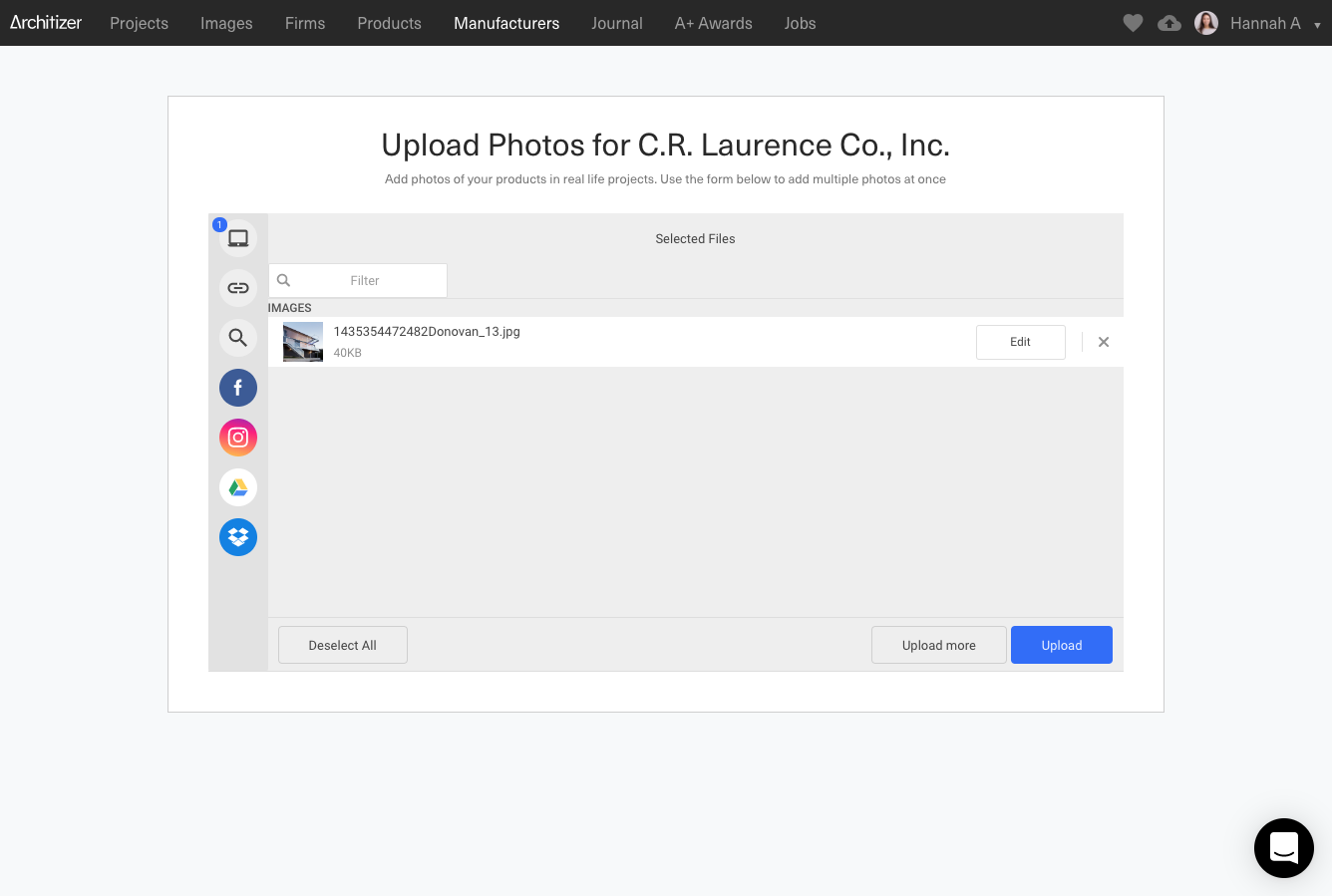The width and height of the screenshot is (1332, 896).
Task: Click the 40KB file size text
Action: (x=348, y=353)
